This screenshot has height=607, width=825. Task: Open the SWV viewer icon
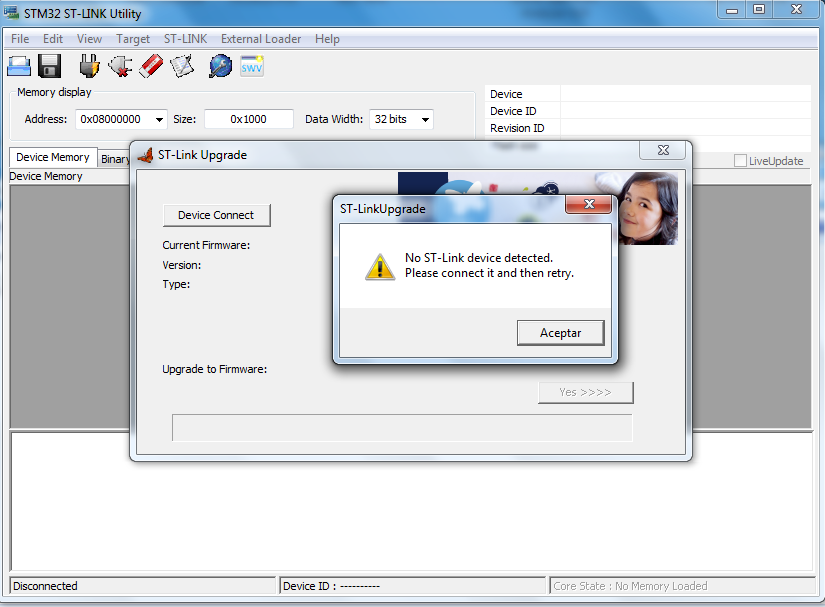click(x=251, y=66)
